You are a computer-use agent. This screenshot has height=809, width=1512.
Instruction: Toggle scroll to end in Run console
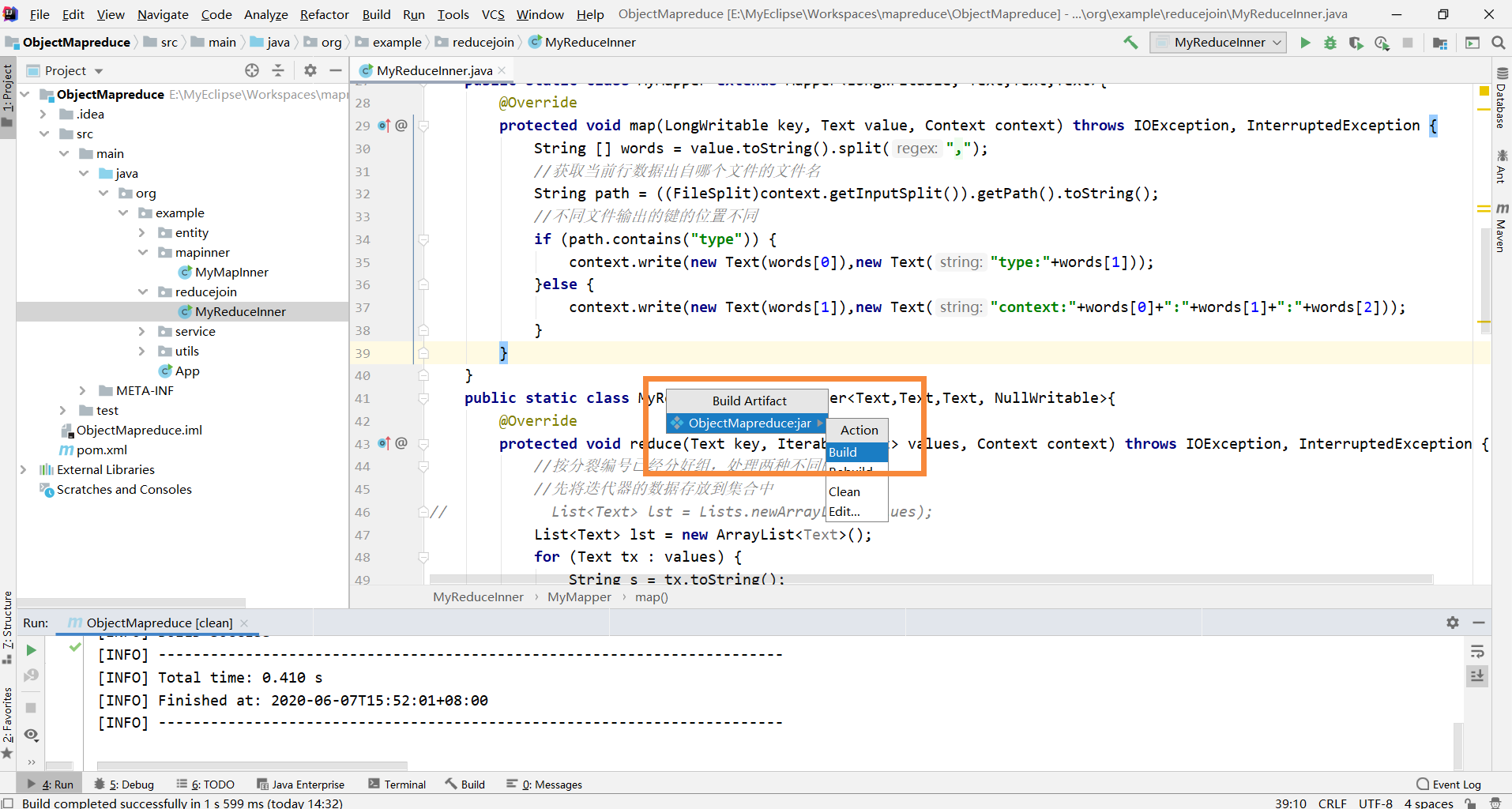pos(1477,675)
